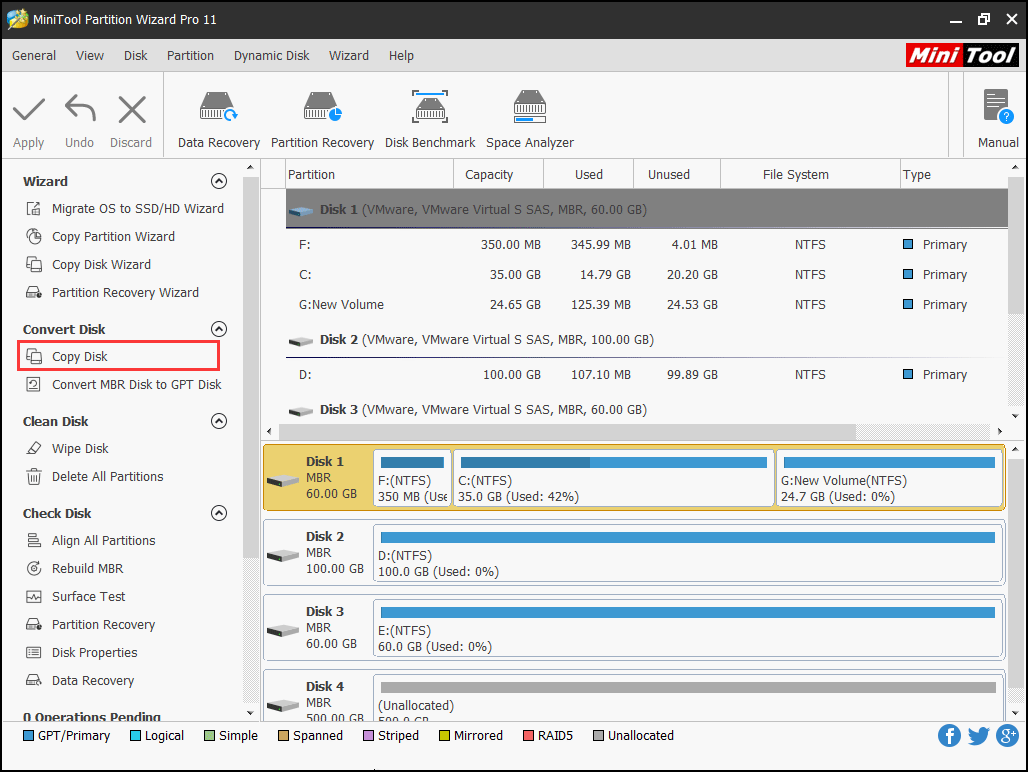Start the Copy Disk Wizard

point(89,265)
